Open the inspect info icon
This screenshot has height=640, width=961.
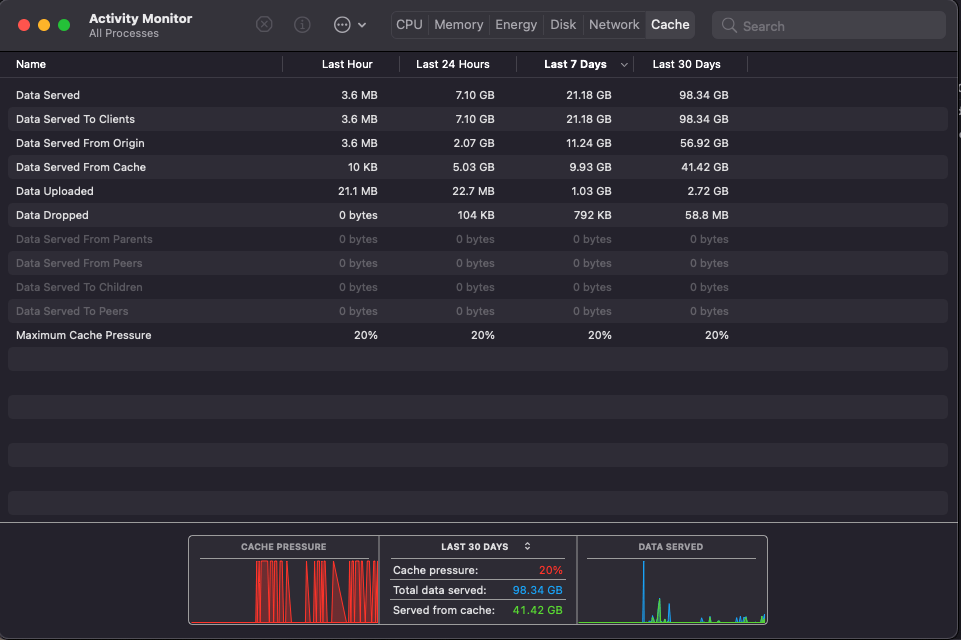(x=302, y=24)
